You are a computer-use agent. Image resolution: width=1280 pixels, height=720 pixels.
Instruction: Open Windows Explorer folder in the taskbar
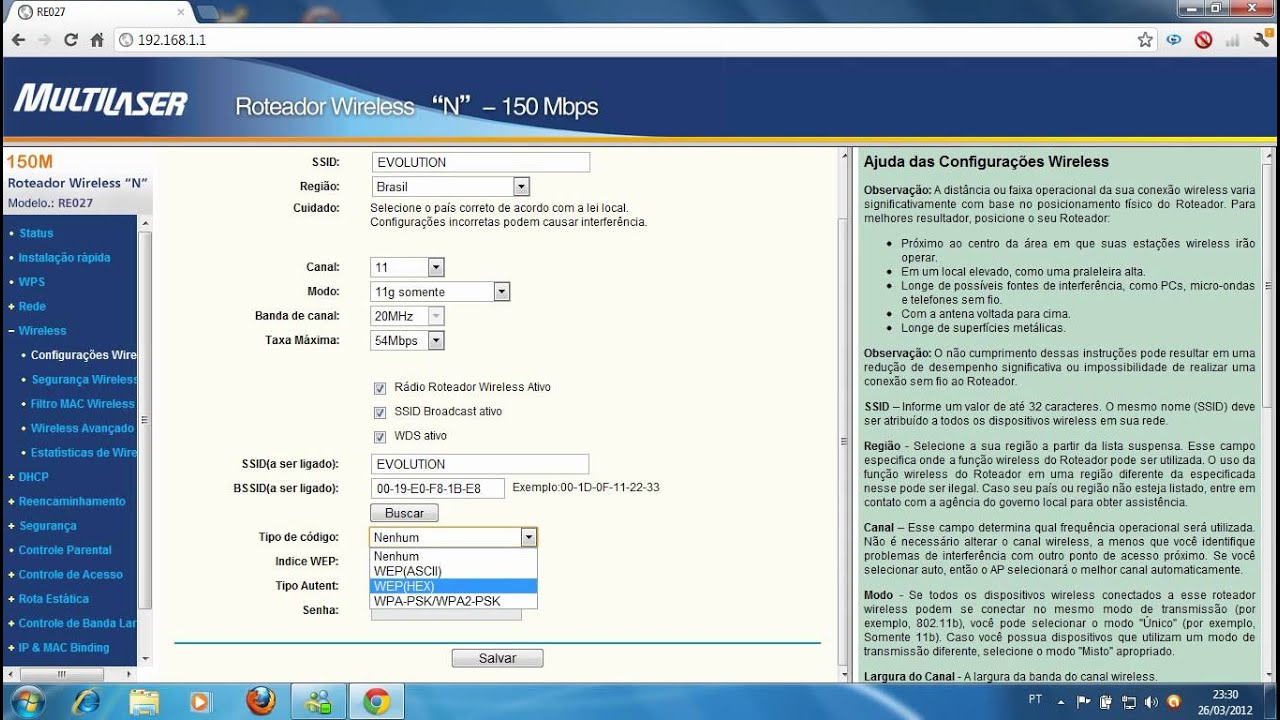click(x=144, y=702)
